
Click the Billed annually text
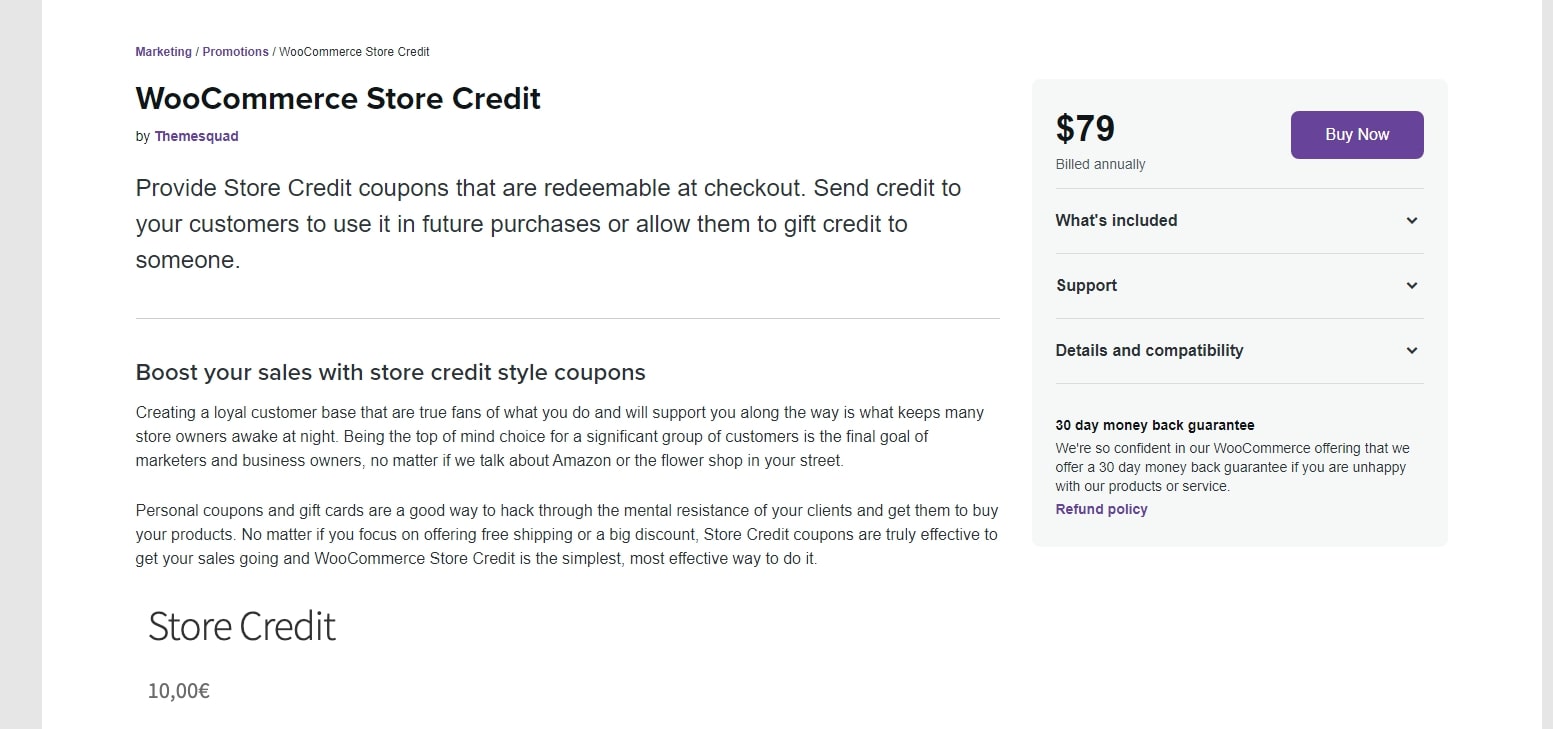[x=1100, y=164]
